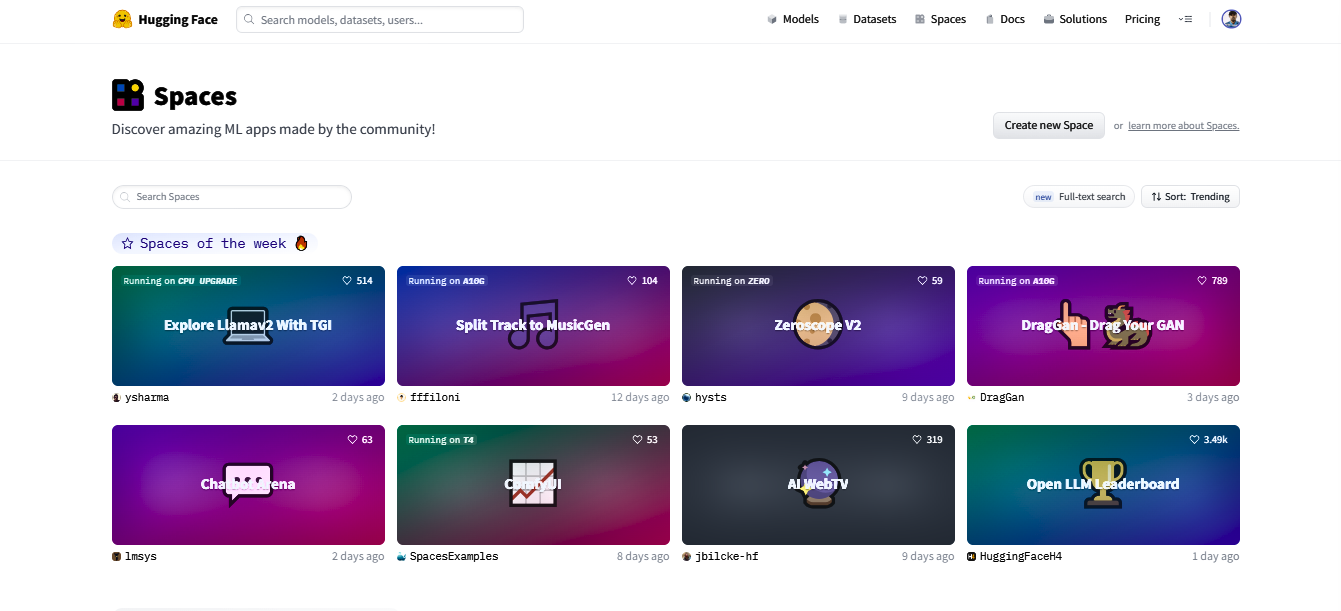The height and width of the screenshot is (611, 1341).
Task: Click the jbilcke-hf author name
Action: coord(727,557)
